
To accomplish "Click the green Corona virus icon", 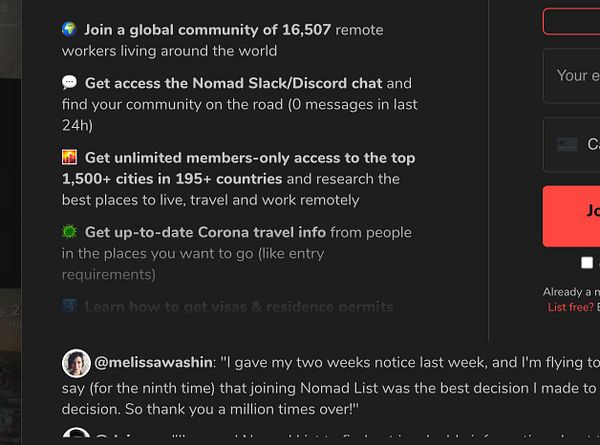I will (69, 232).
